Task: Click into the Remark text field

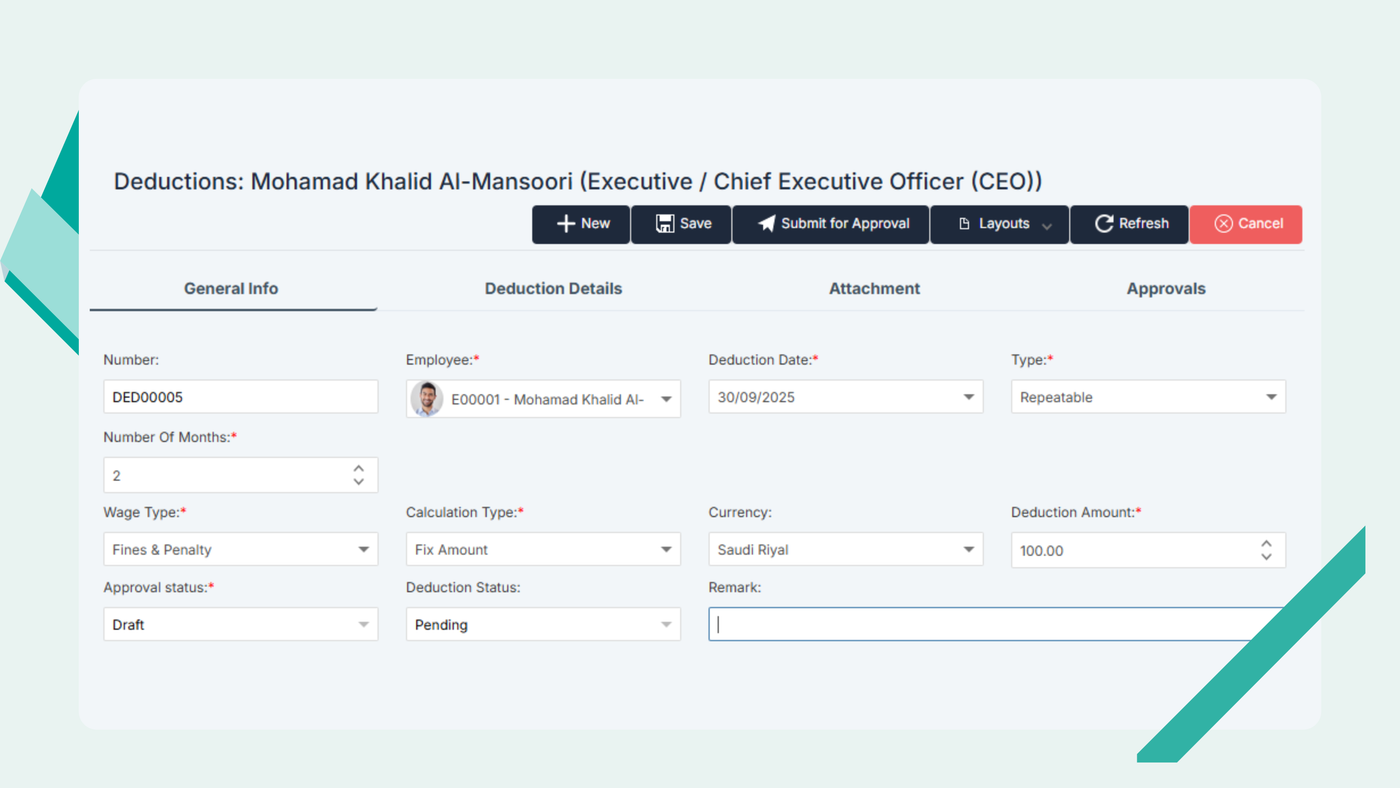Action: click(980, 624)
